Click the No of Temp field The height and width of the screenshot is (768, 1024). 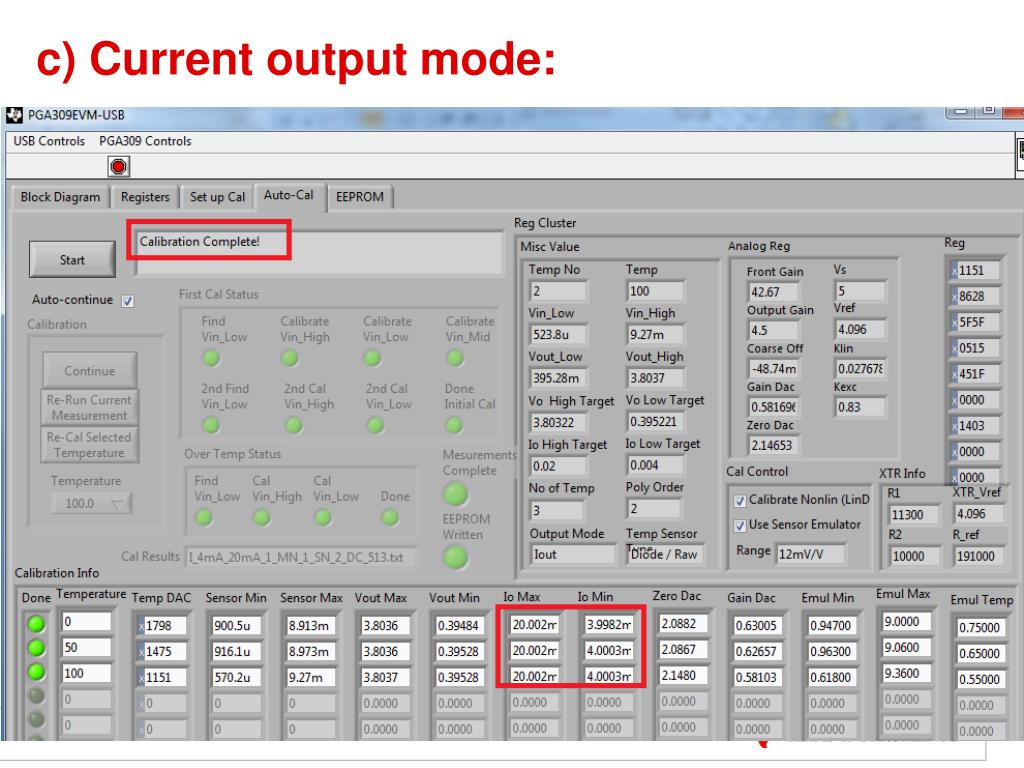[558, 511]
